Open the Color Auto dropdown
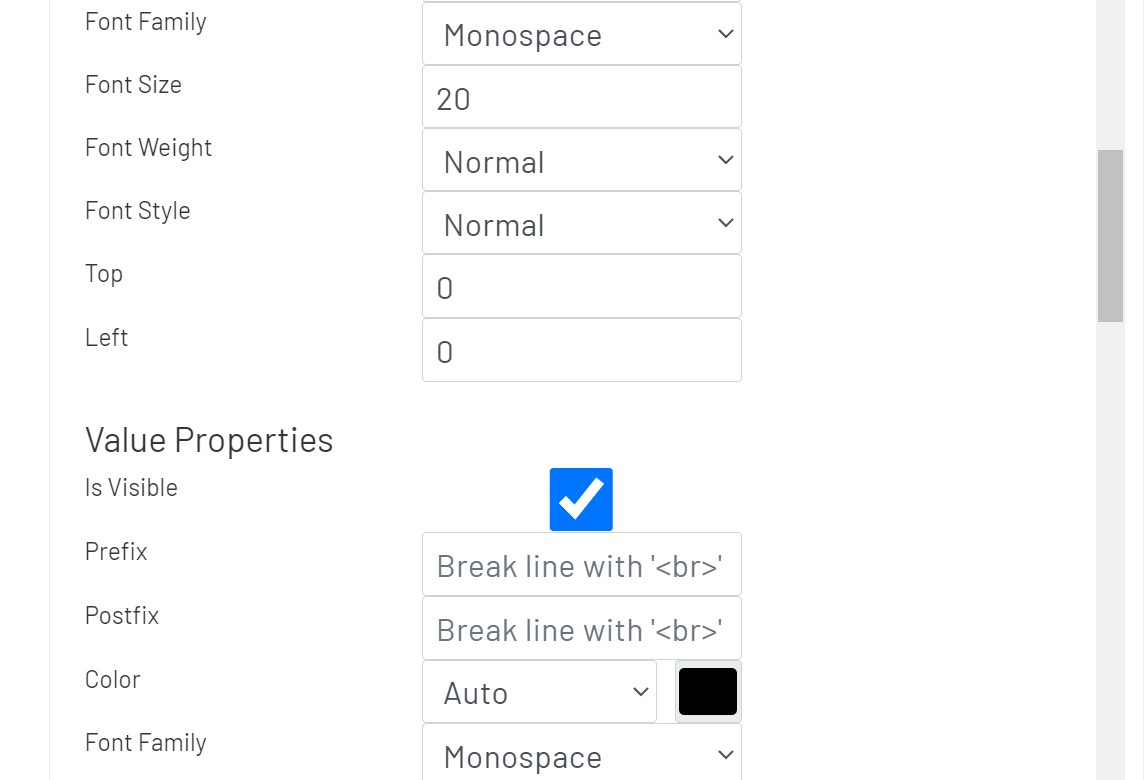Screen dimensions: 1144x780 point(539,692)
